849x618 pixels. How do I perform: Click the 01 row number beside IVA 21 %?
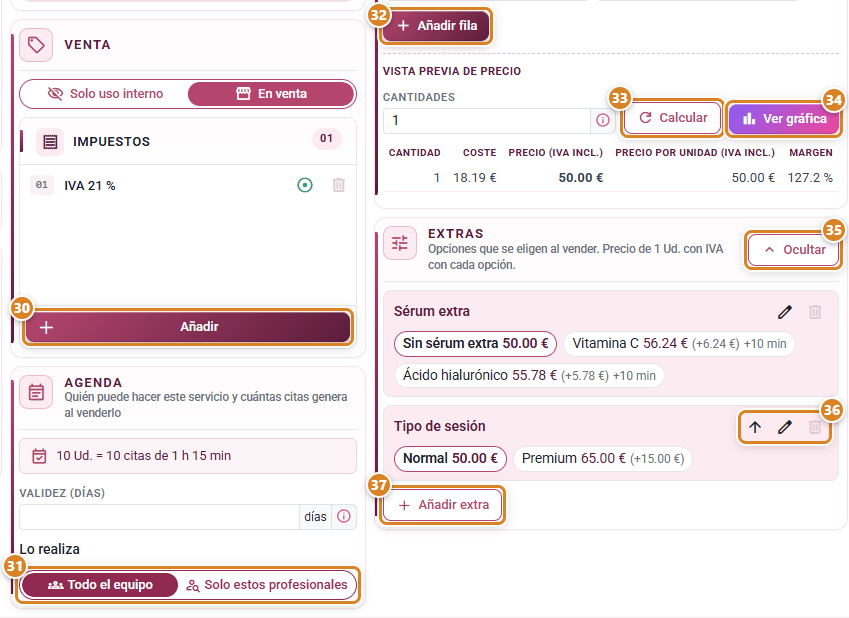click(42, 185)
